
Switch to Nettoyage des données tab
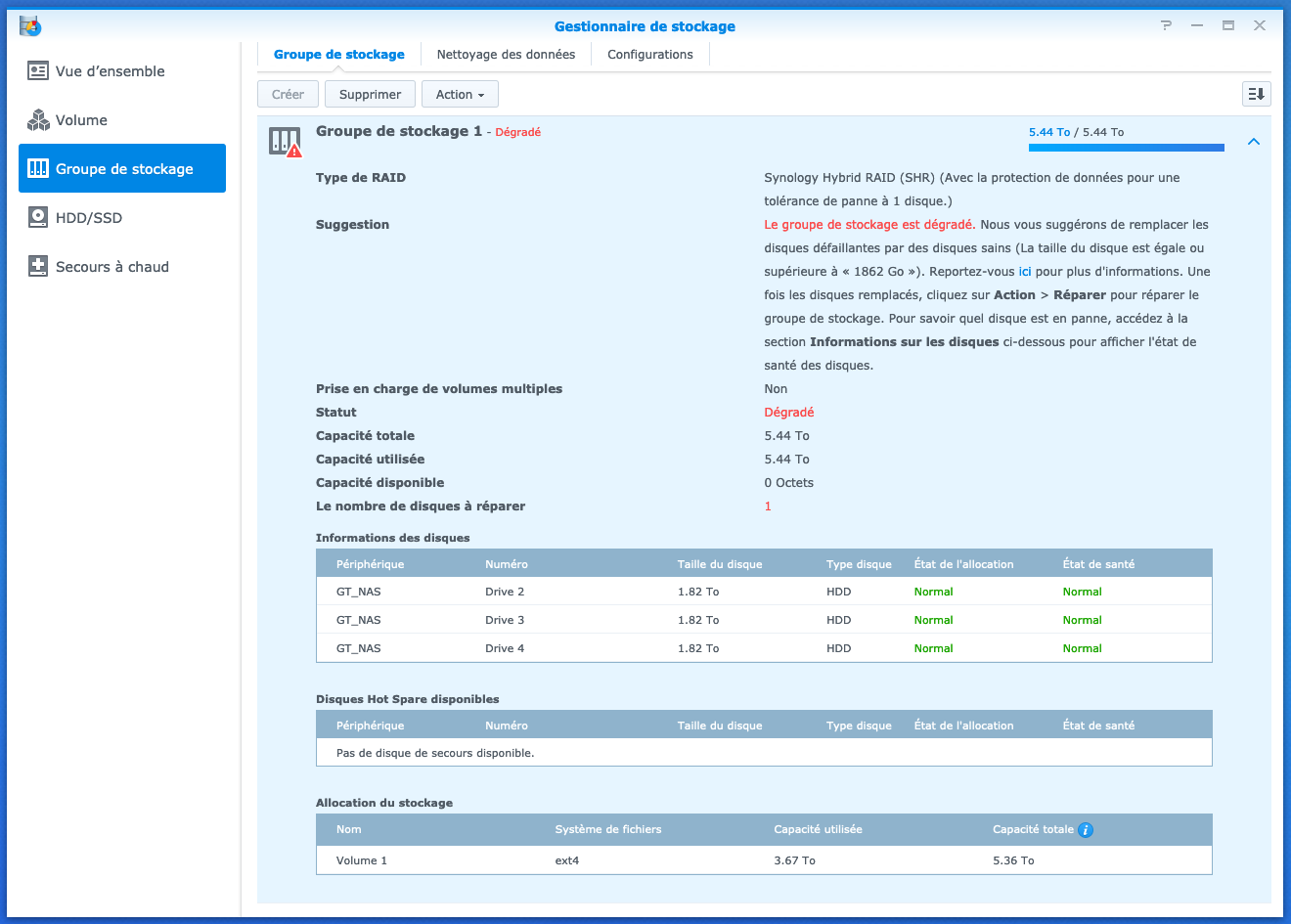pos(506,55)
